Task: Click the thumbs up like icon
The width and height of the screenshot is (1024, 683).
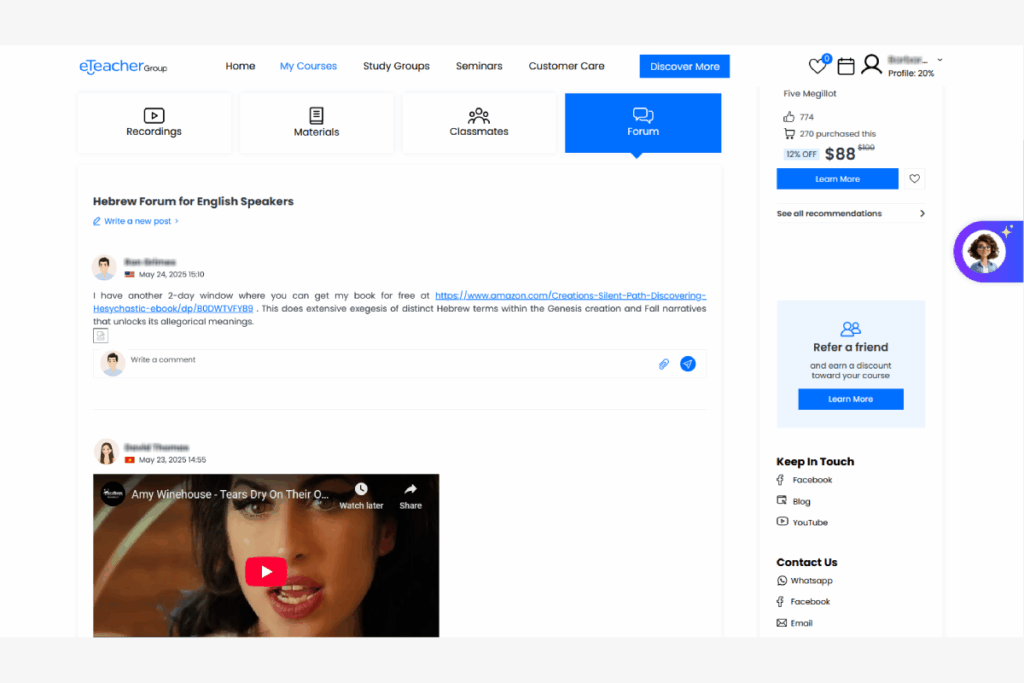Action: click(789, 117)
